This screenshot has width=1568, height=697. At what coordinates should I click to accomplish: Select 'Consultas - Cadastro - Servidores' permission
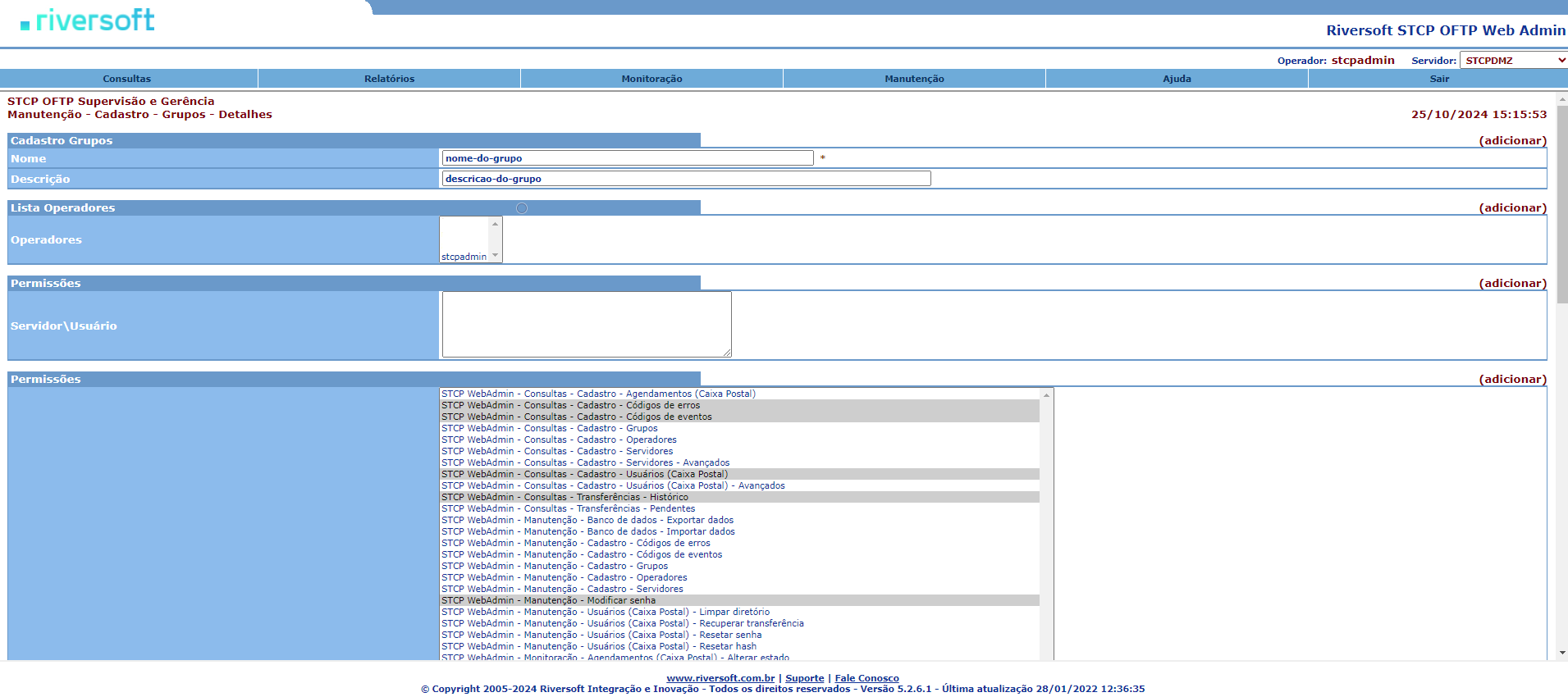tap(740, 451)
